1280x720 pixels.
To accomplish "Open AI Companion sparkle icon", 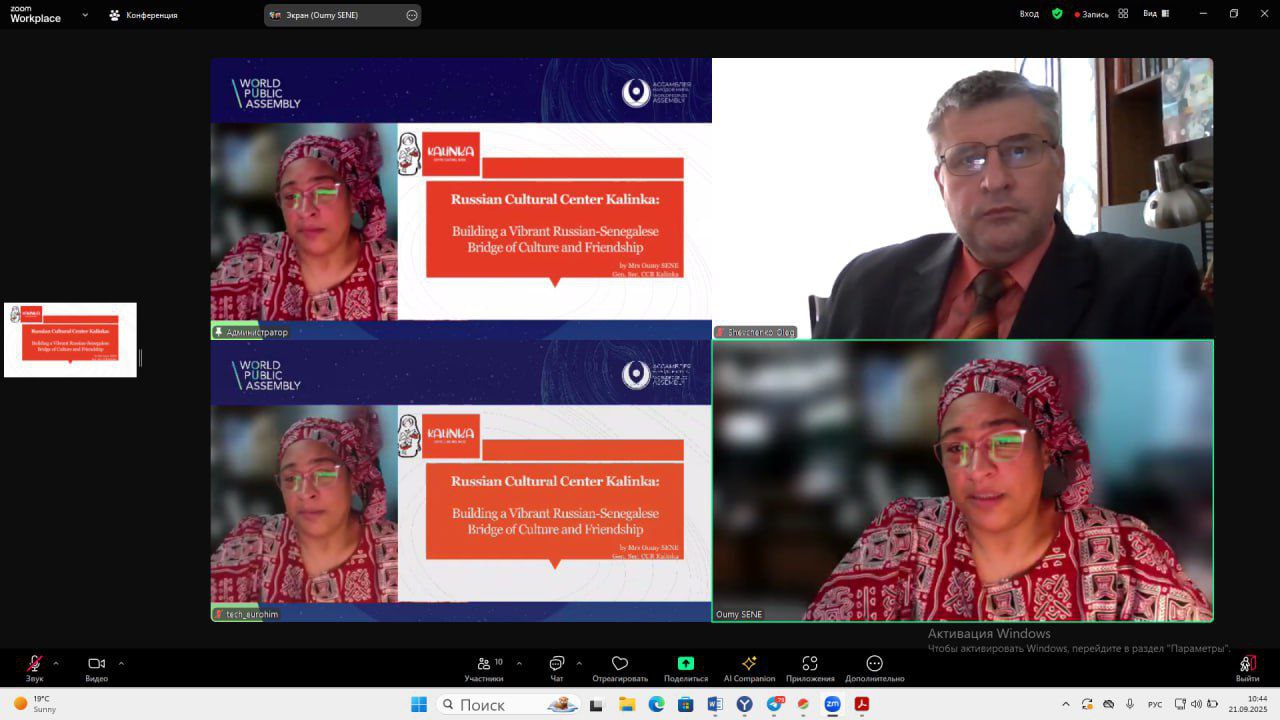I will (x=749, y=664).
